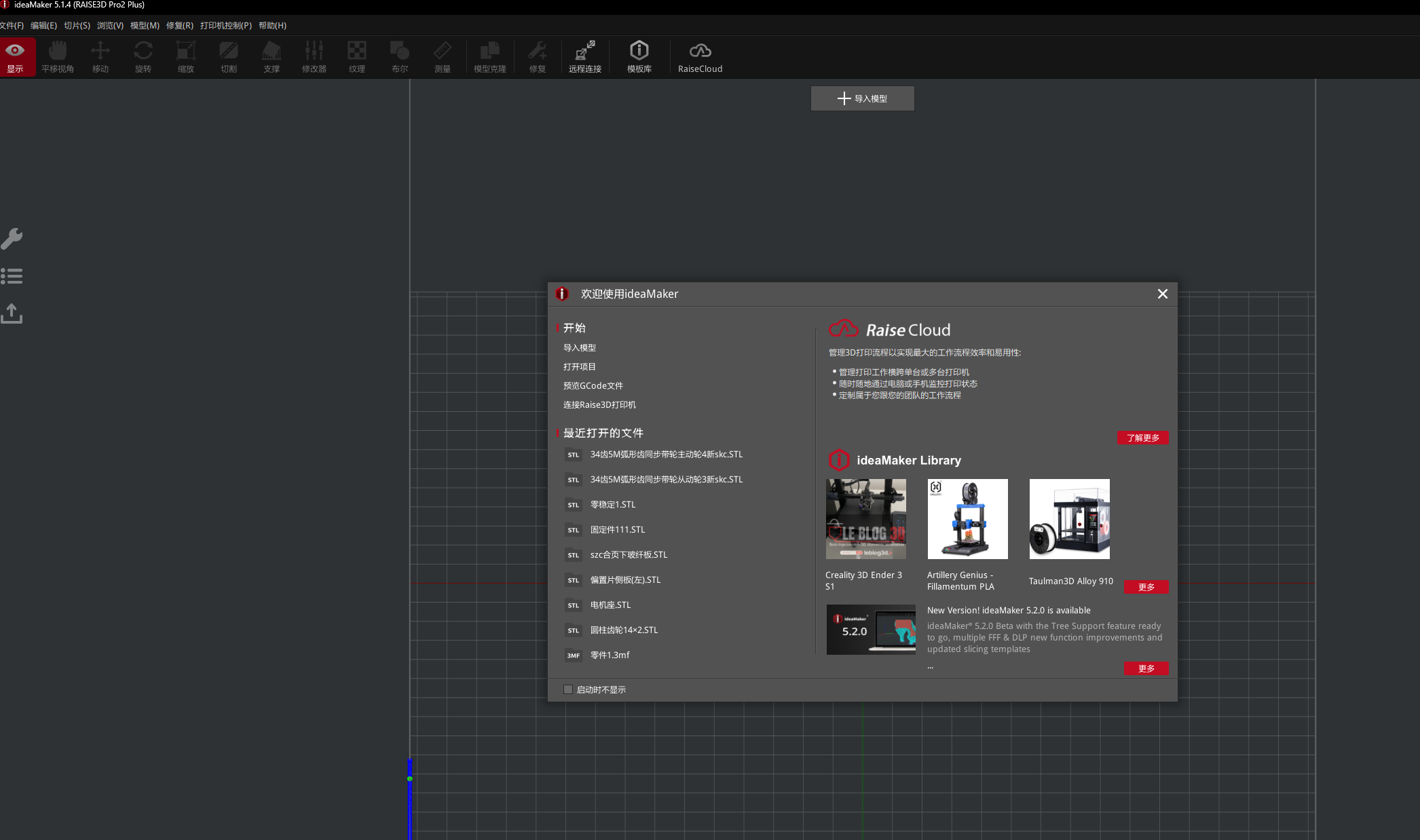1420x840 pixels.
Task: Click 连接Raise3D打印机 link
Action: pos(599,404)
